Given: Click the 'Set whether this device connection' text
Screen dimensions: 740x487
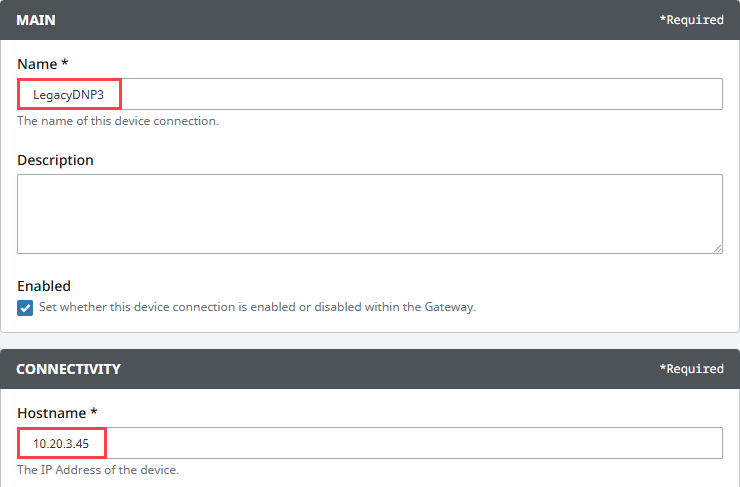Looking at the screenshot, I should click(257, 307).
